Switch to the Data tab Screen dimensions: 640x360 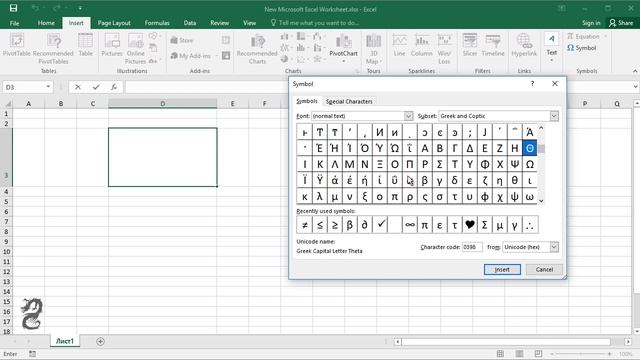tap(189, 23)
